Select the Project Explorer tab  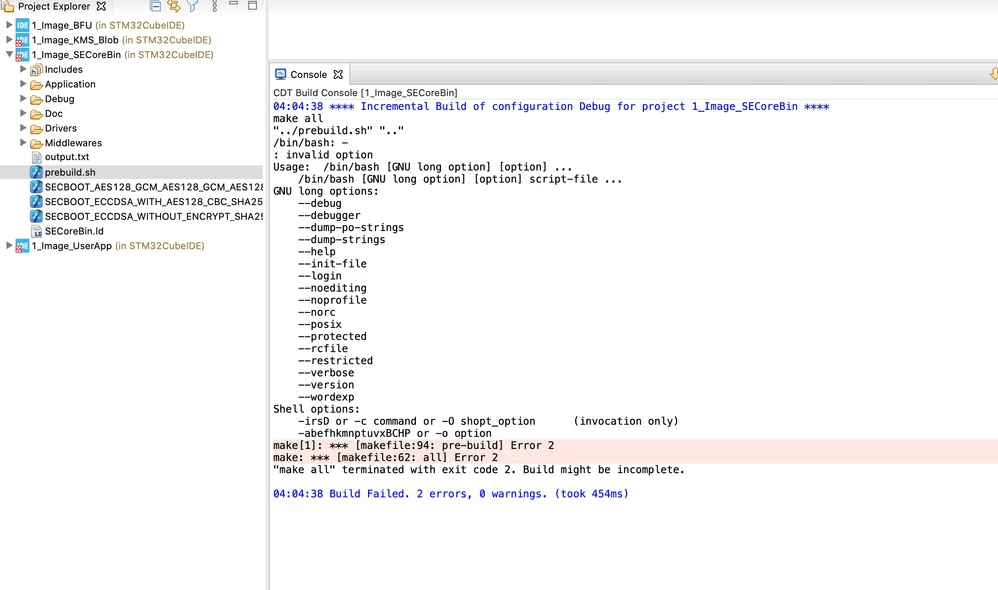tap(53, 6)
